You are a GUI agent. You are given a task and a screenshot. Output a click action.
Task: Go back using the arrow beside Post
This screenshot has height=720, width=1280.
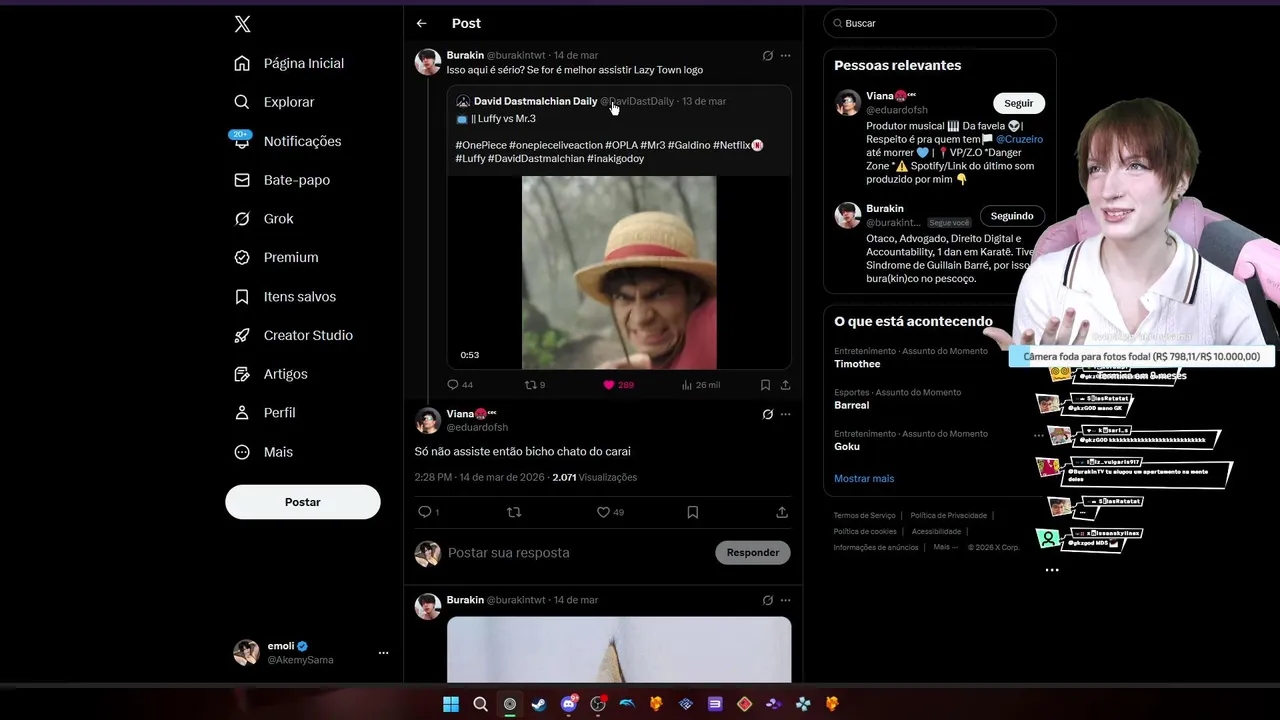[x=421, y=23]
